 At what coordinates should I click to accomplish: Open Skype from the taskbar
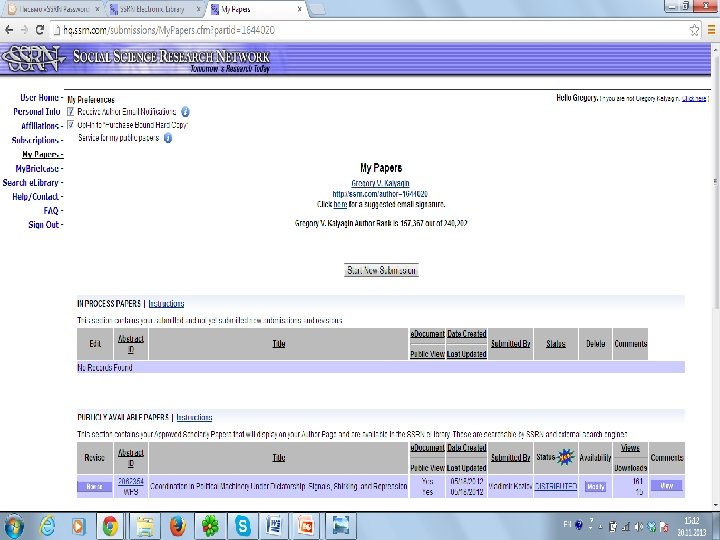pos(243,526)
